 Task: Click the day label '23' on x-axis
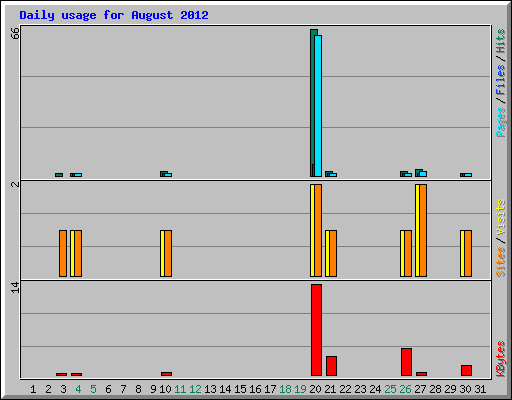(360, 389)
